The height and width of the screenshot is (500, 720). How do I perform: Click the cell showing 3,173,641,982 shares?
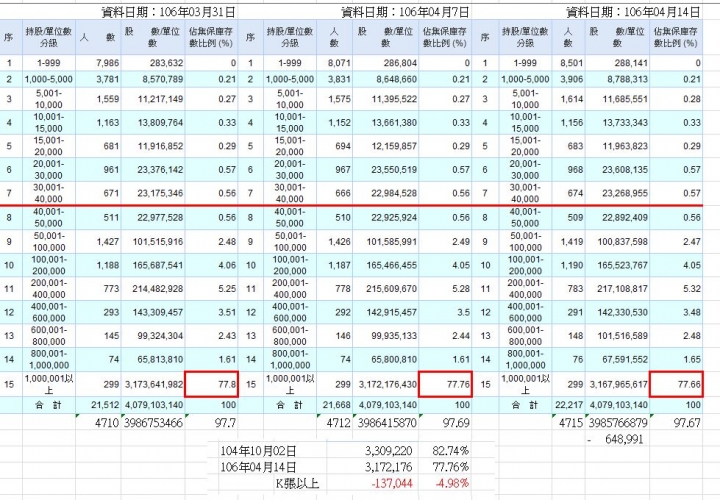tap(153, 384)
